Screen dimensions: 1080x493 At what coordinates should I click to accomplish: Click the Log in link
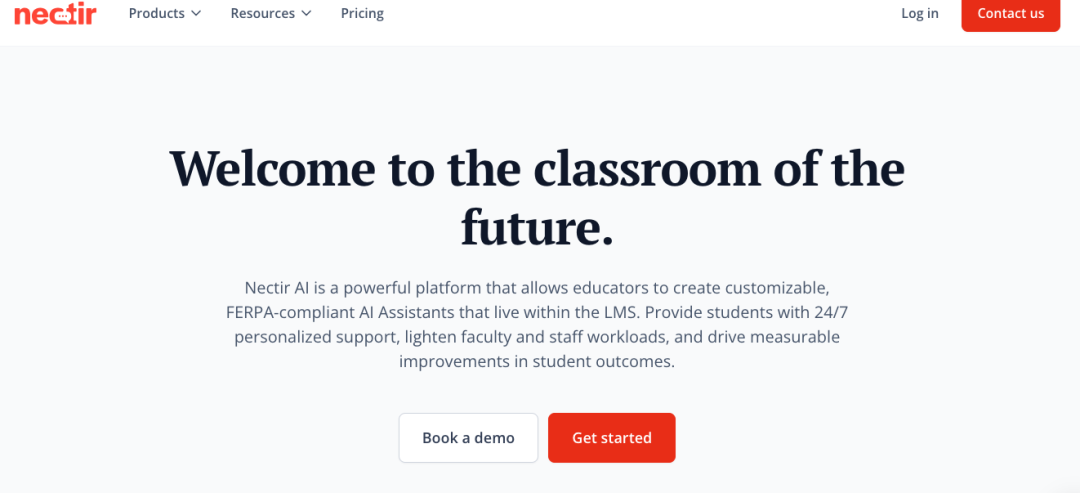coord(919,13)
